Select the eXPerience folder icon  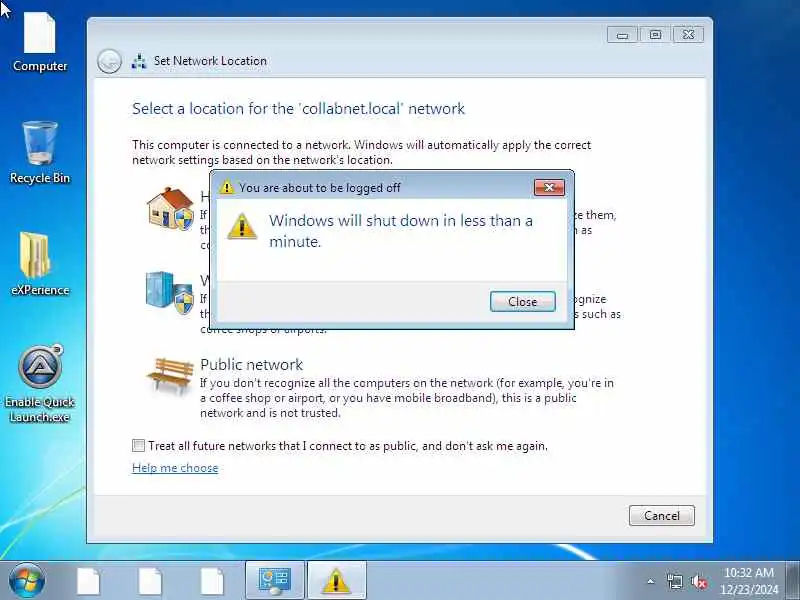[39, 264]
